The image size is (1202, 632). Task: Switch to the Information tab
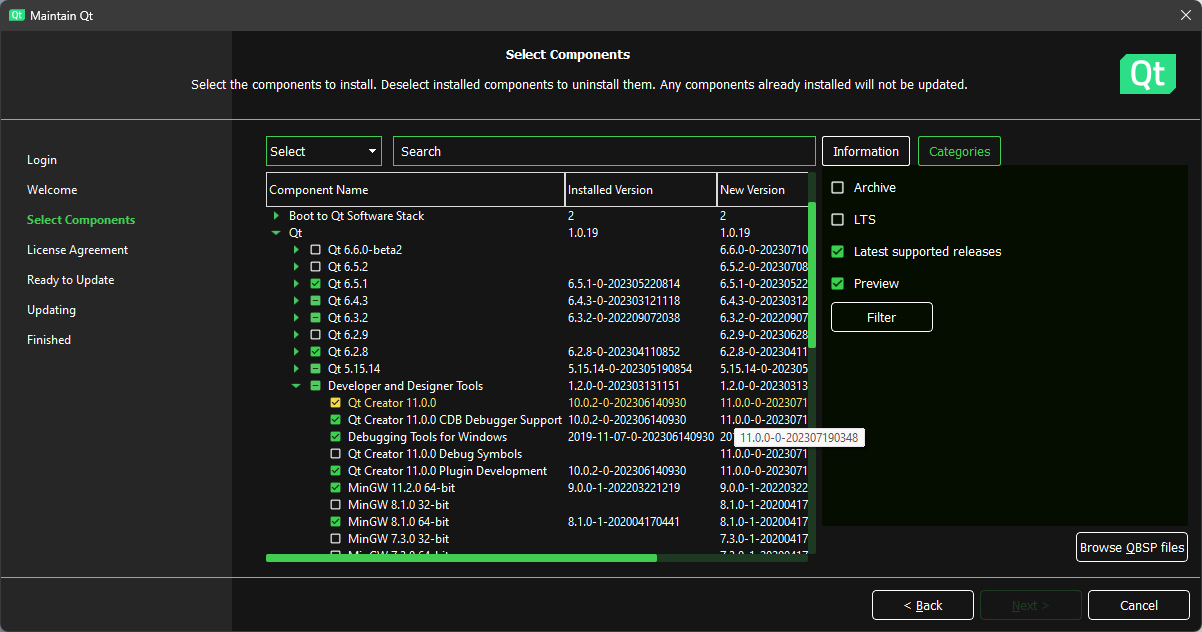866,151
